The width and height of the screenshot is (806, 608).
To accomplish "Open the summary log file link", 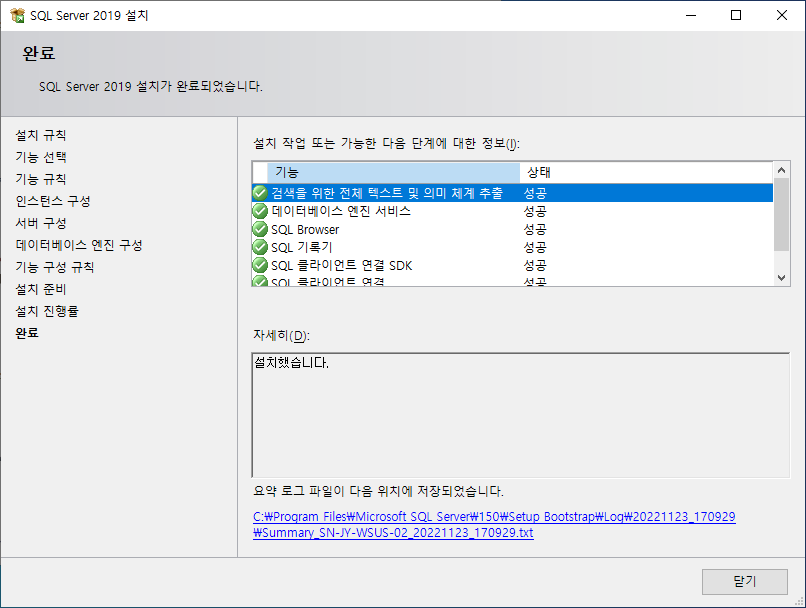I will [494, 525].
